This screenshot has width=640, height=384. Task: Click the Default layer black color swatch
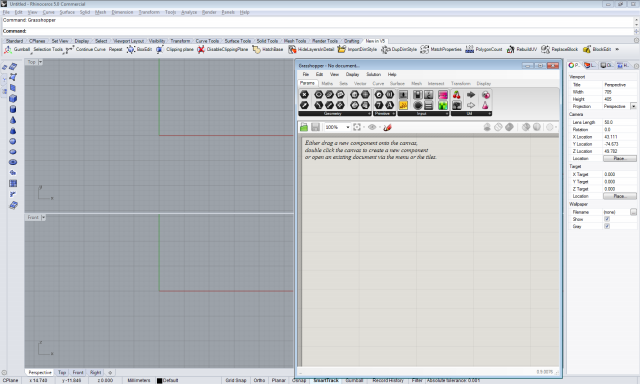[160, 381]
